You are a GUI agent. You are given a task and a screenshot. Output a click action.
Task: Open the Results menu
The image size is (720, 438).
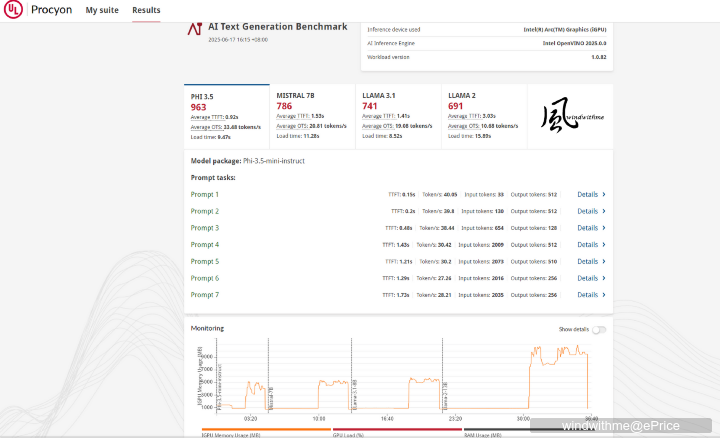pyautogui.click(x=146, y=11)
